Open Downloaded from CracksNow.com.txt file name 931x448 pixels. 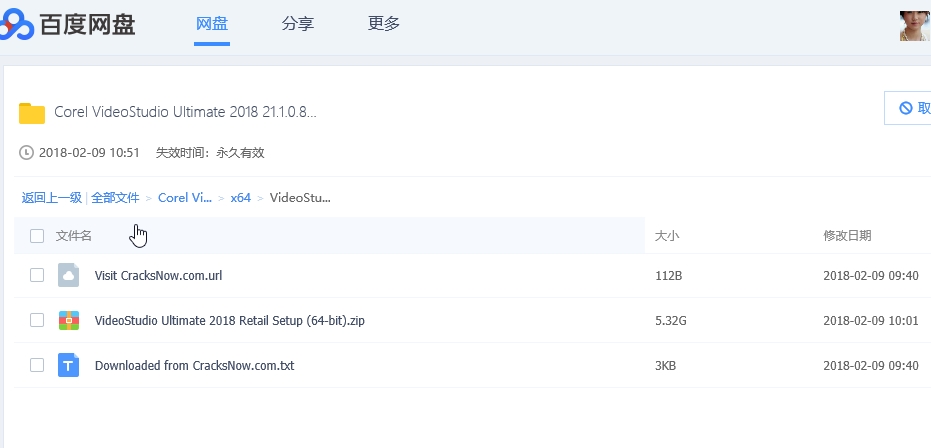pos(194,366)
